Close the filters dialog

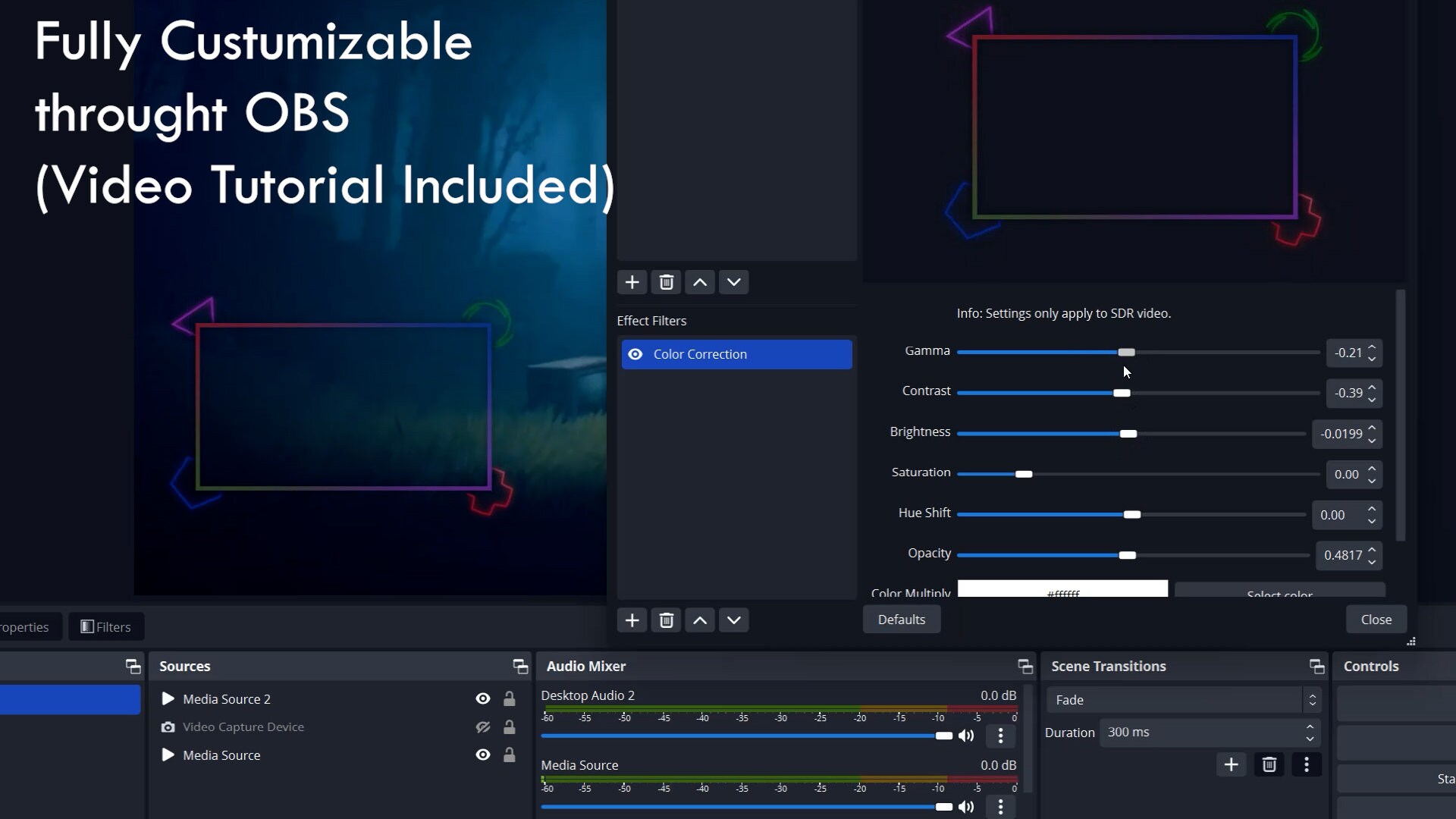(x=1376, y=620)
